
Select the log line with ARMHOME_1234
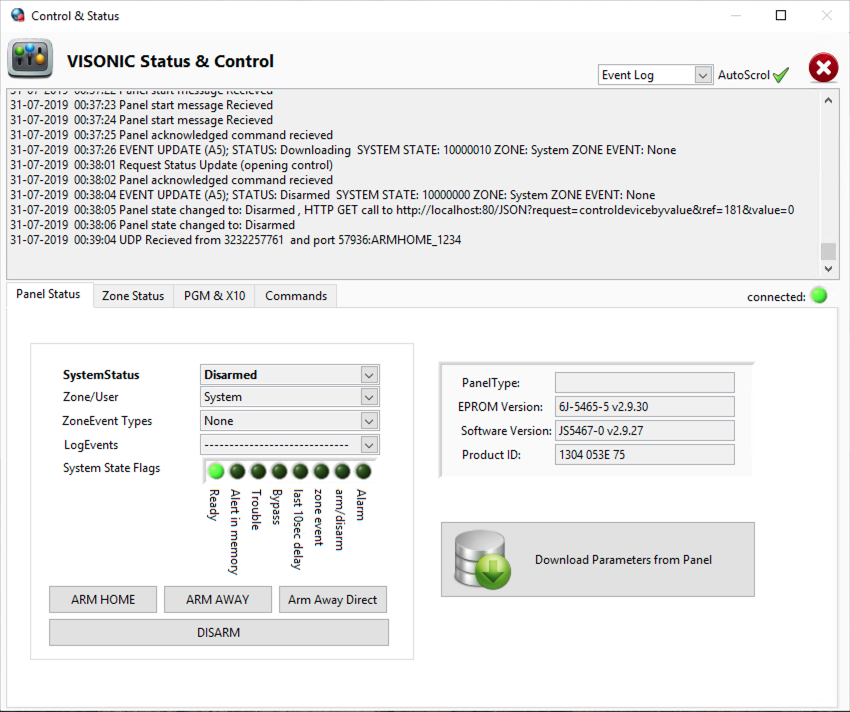pos(236,240)
